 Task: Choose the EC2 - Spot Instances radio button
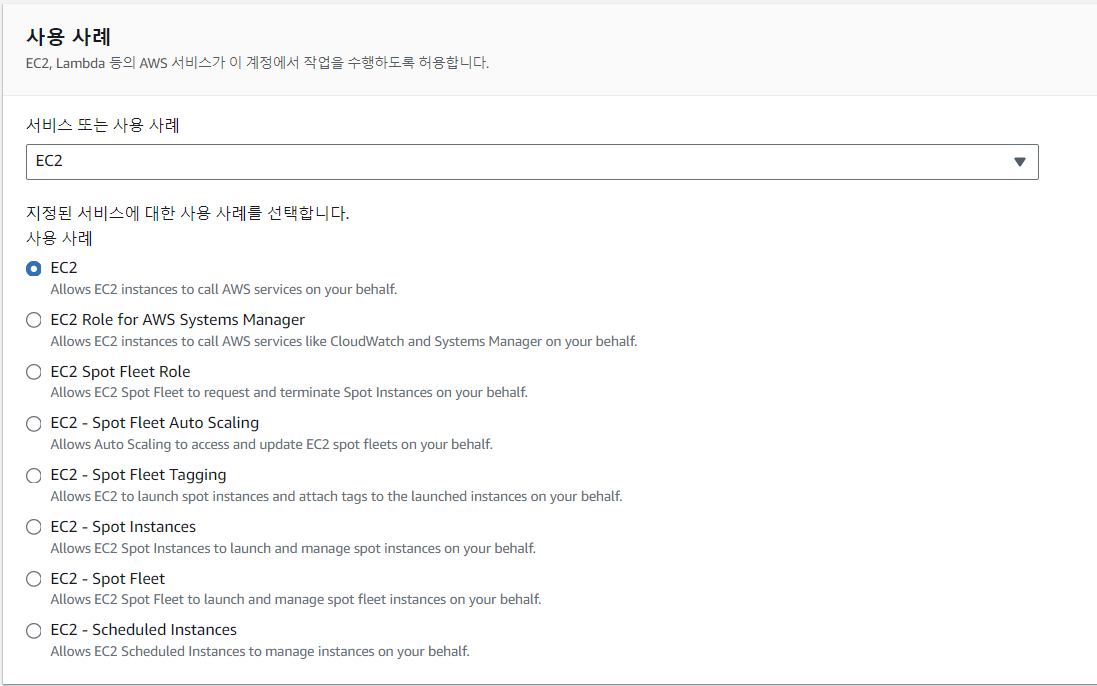(34, 527)
